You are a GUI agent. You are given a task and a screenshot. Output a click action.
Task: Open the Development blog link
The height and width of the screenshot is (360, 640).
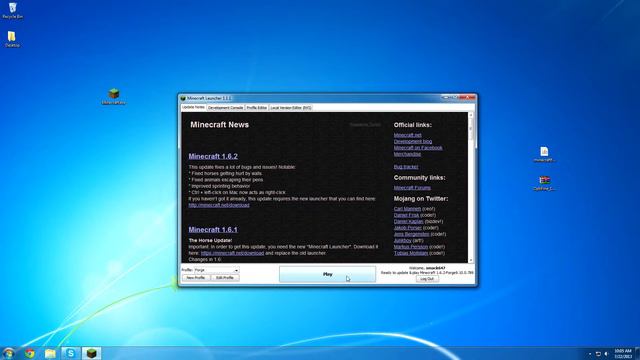413,142
